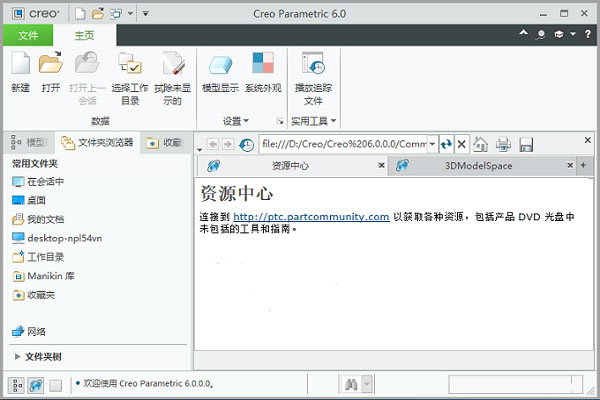Refresh the embedded browser page
Image resolution: width=600 pixels, height=400 pixels.
[x=446, y=143]
